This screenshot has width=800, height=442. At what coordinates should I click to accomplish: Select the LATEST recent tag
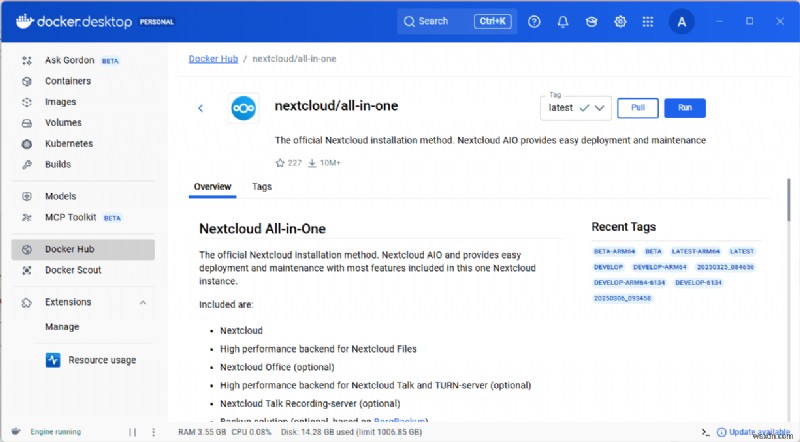click(741, 251)
